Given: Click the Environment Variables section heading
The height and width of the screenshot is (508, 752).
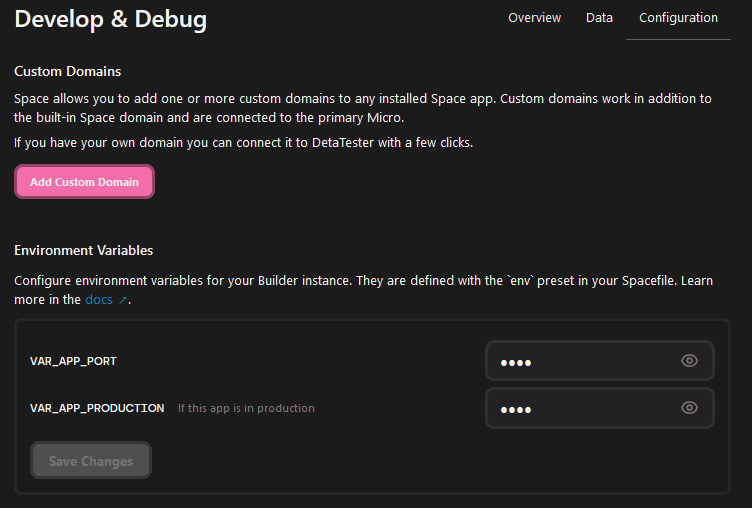Looking at the screenshot, I should point(83,250).
